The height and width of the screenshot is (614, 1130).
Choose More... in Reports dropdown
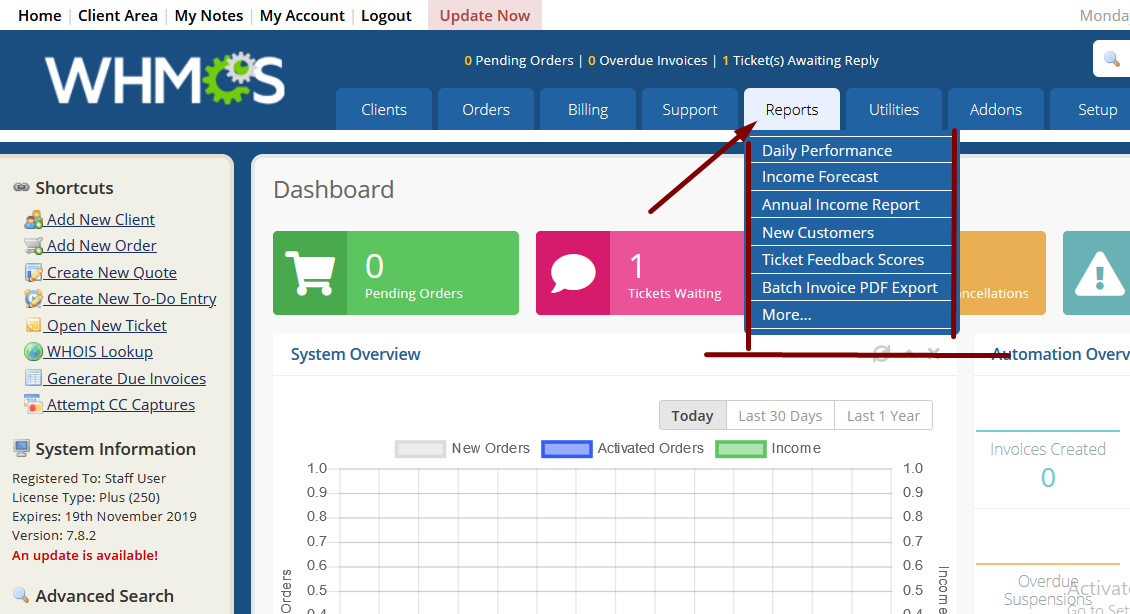coord(851,315)
